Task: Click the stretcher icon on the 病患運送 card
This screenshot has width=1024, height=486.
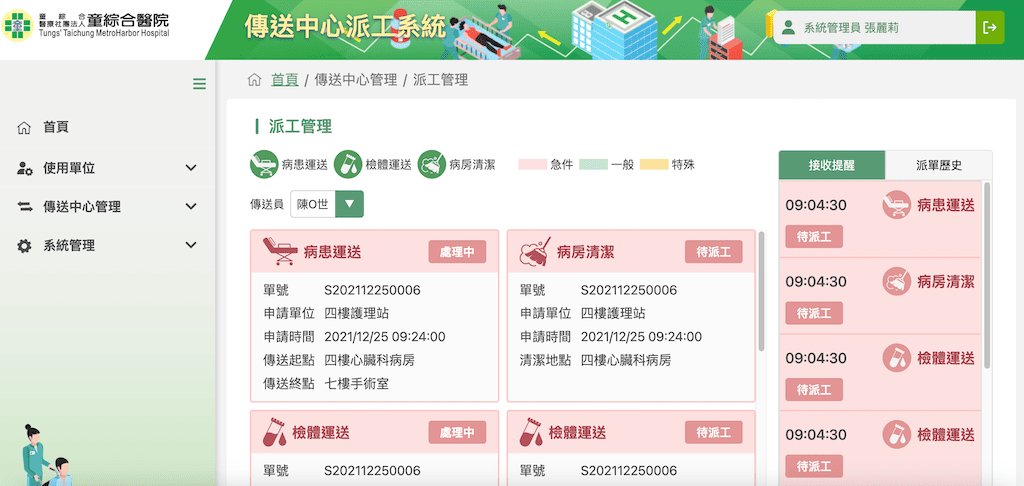Action: pos(279,251)
